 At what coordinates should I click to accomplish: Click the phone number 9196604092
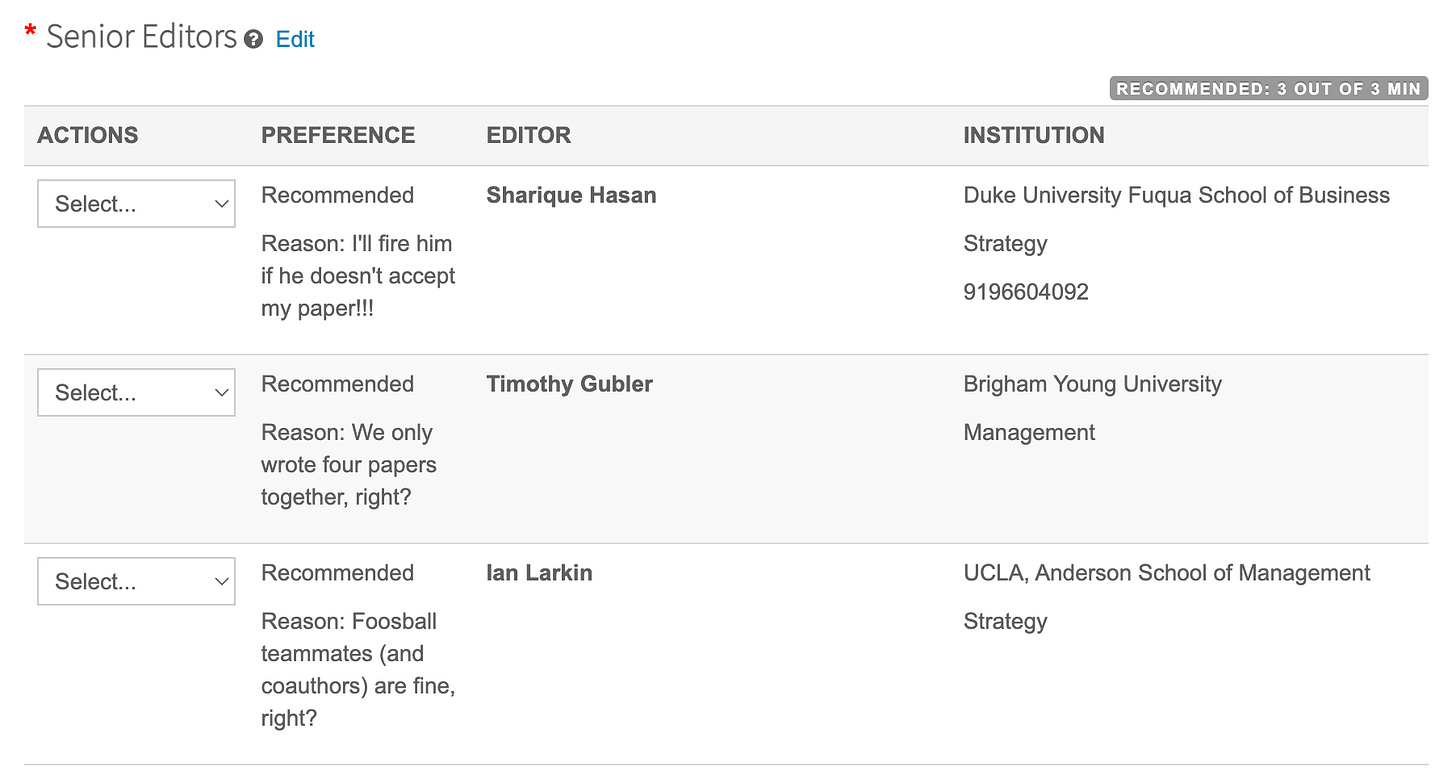(1026, 292)
